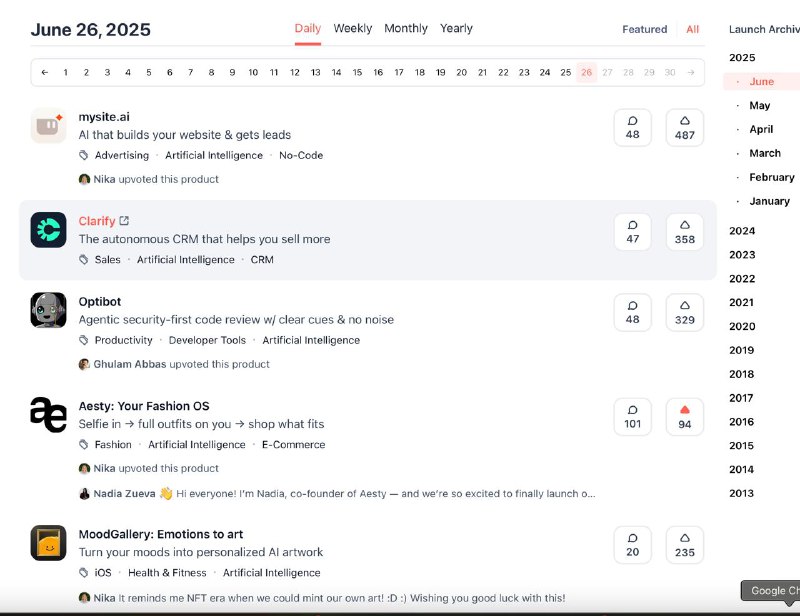800x616 pixels.
Task: Expand 2013 in Launch Archive
Action: pyautogui.click(x=742, y=494)
